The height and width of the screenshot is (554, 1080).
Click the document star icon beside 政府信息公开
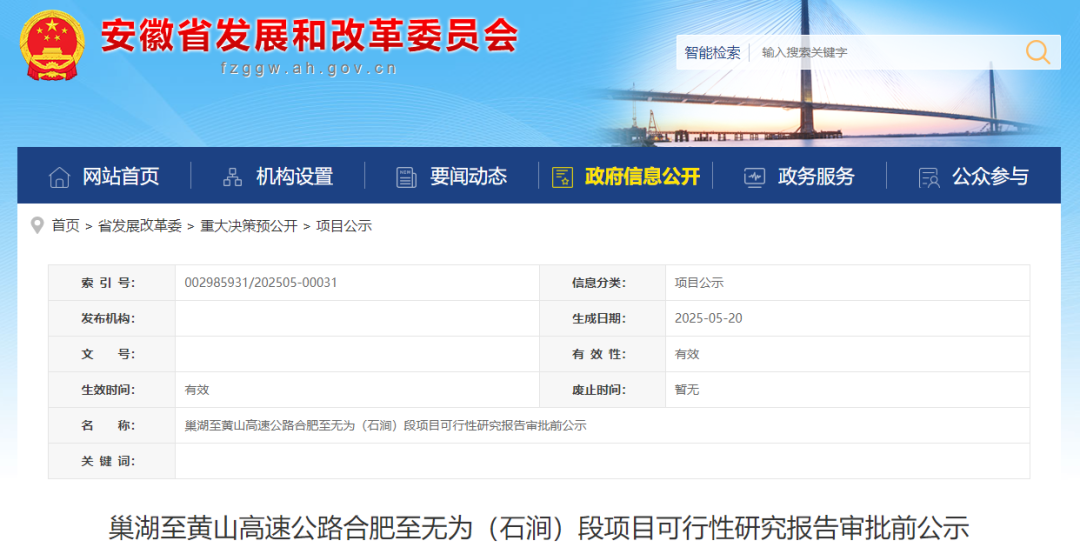click(562, 178)
